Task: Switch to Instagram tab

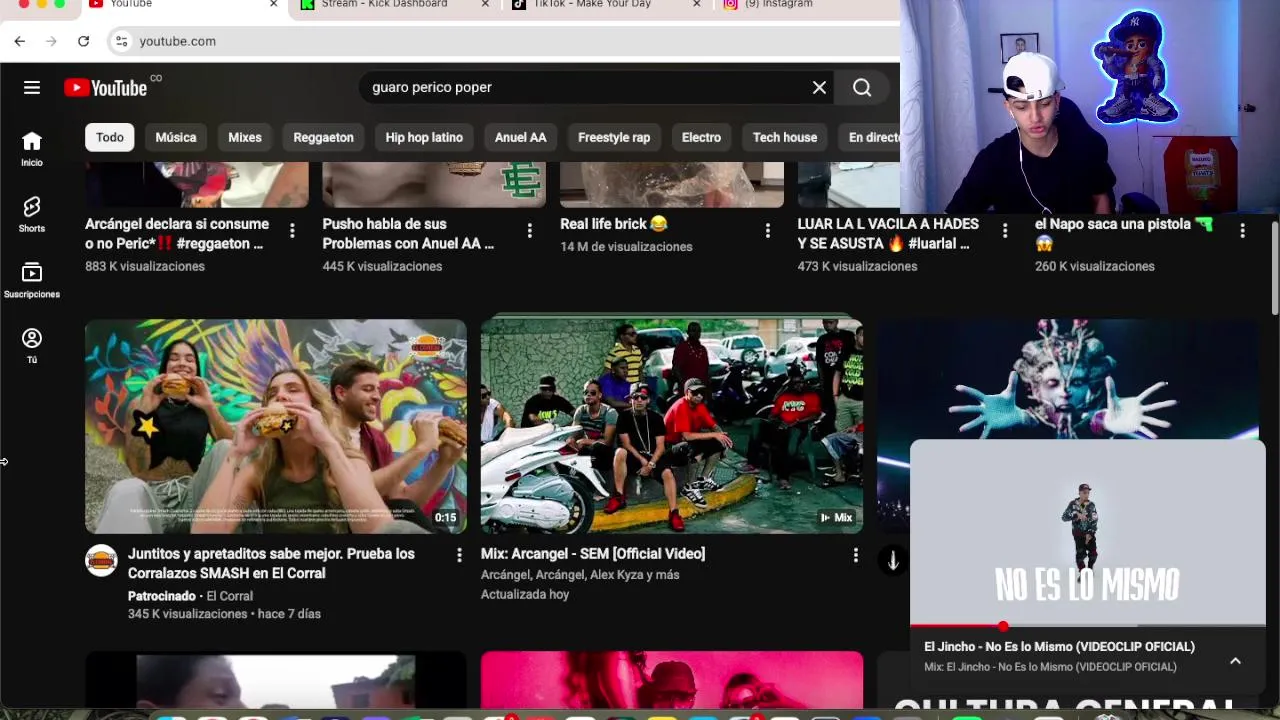Action: pyautogui.click(x=780, y=5)
